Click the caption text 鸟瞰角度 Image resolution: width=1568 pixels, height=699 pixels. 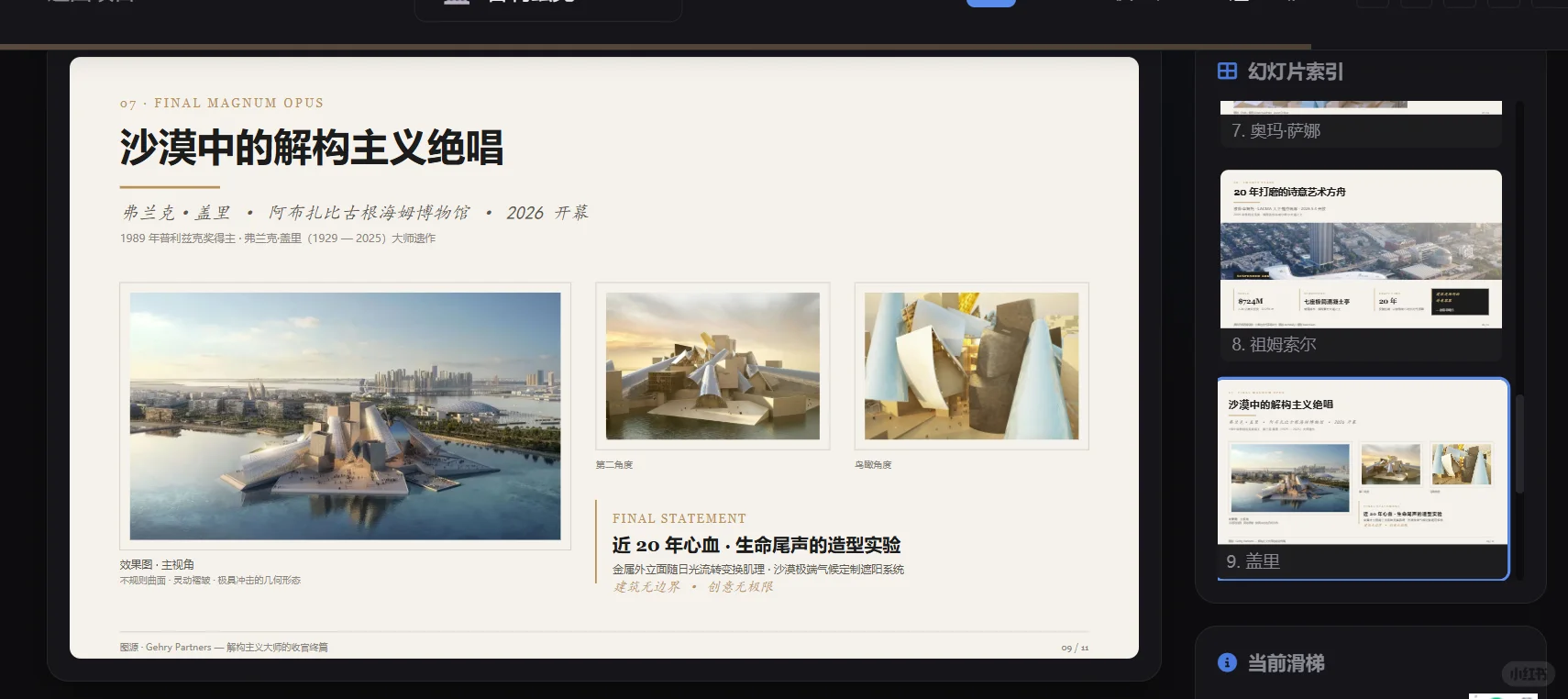click(873, 465)
